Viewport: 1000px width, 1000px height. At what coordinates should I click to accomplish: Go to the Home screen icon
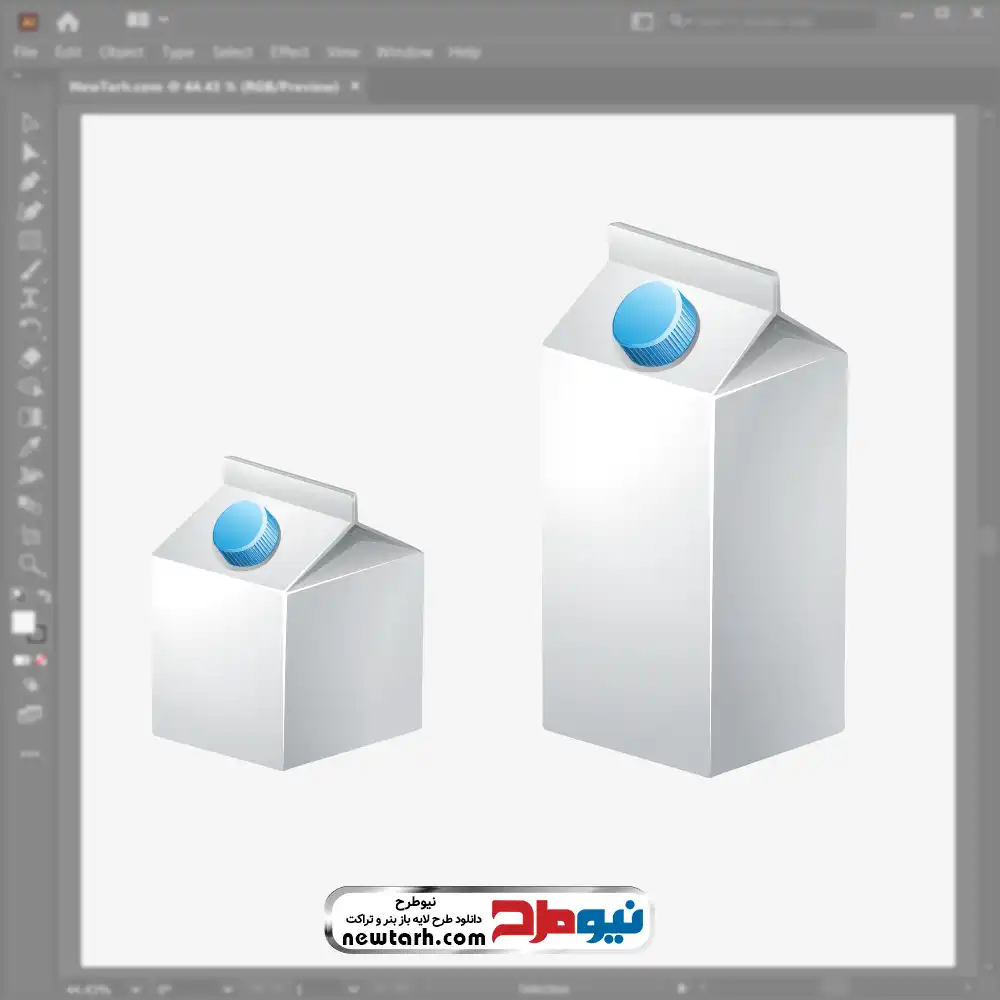(x=67, y=21)
